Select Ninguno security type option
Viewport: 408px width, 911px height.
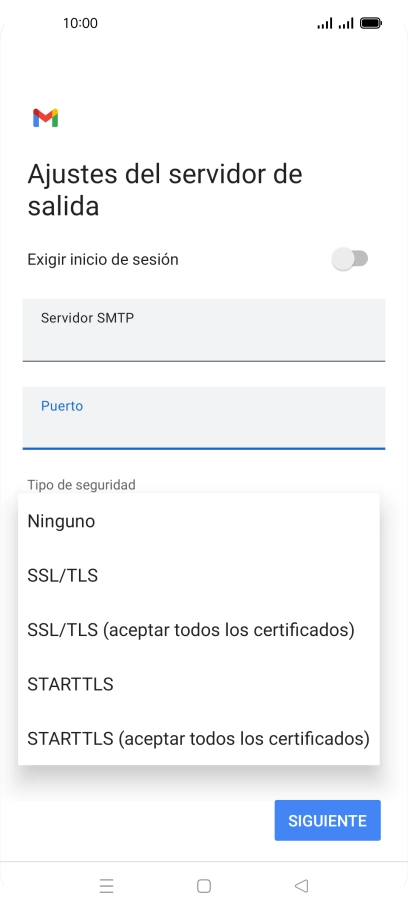tap(199, 521)
